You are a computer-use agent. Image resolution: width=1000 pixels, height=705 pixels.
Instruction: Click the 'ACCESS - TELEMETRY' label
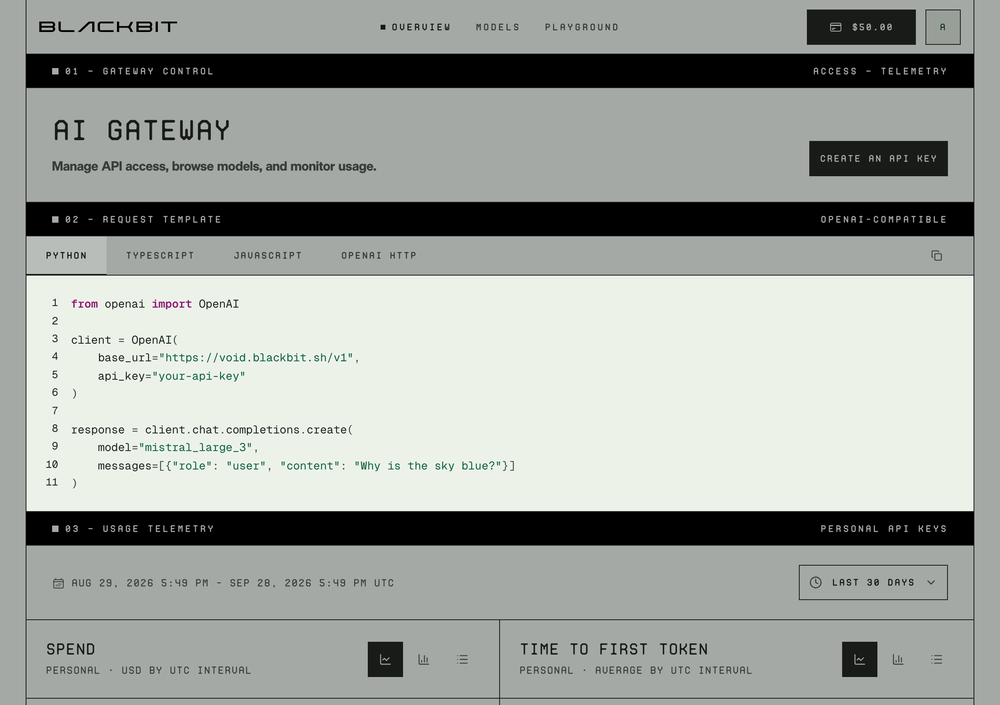(x=880, y=71)
